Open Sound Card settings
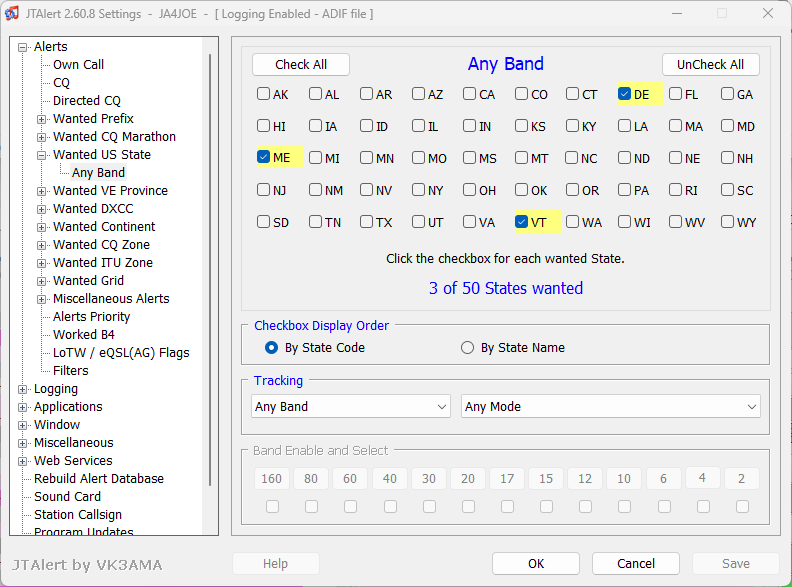The image size is (792, 587). click(x=67, y=497)
